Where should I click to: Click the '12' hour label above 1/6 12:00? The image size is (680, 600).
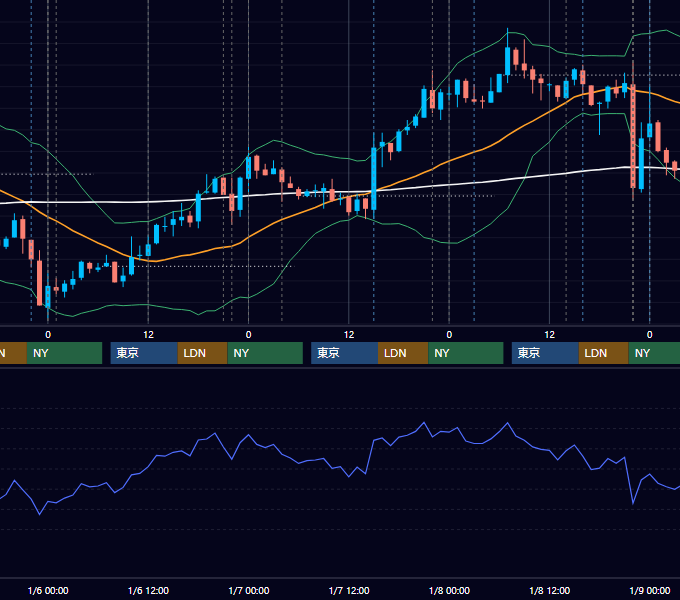(x=148, y=335)
